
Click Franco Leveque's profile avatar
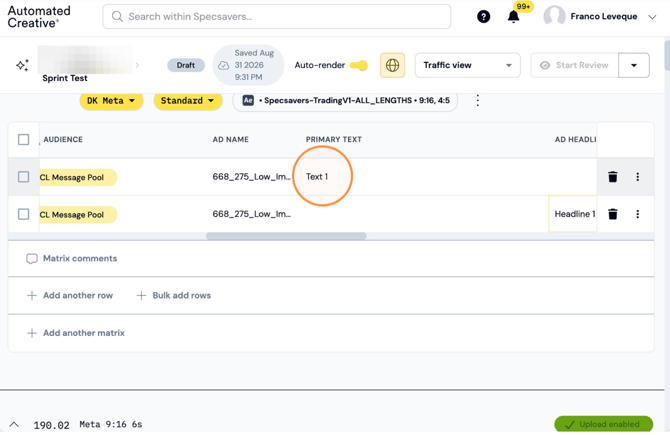[x=554, y=16]
